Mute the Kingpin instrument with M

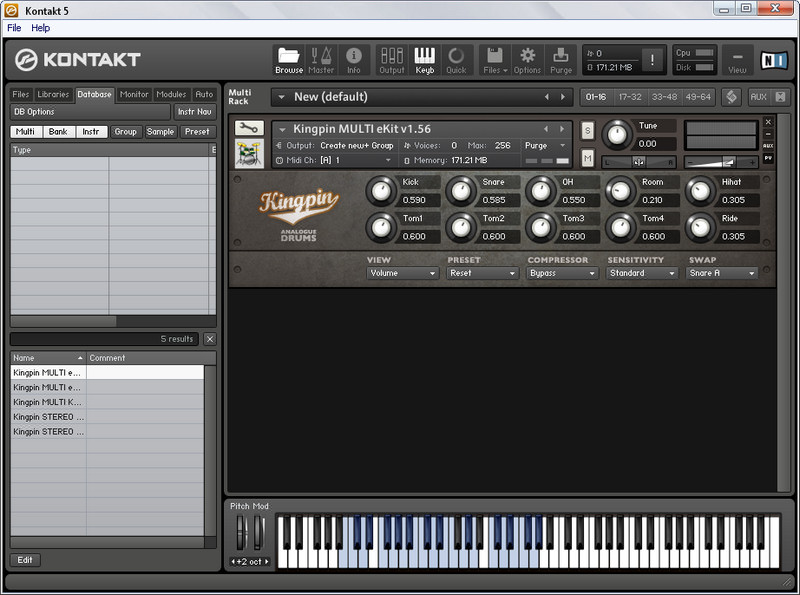pos(587,158)
